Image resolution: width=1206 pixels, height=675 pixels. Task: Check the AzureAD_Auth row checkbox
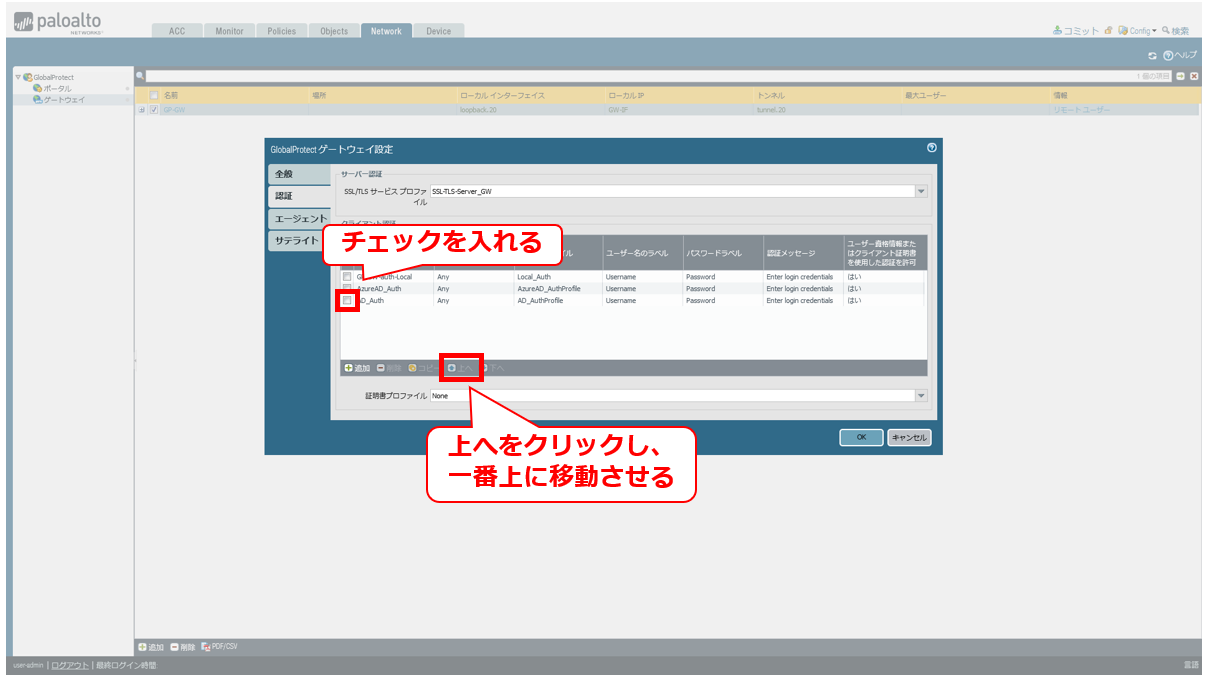pos(347,288)
